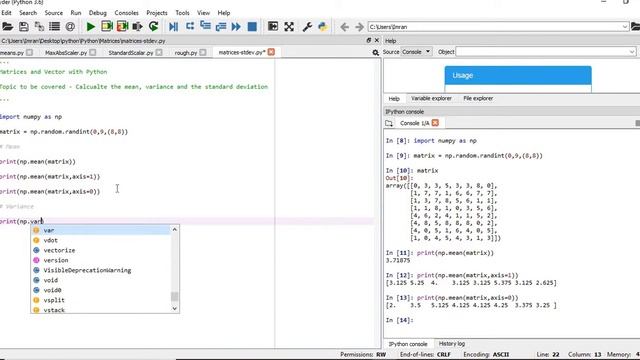Click the In [14] console prompt

[x=400, y=320]
